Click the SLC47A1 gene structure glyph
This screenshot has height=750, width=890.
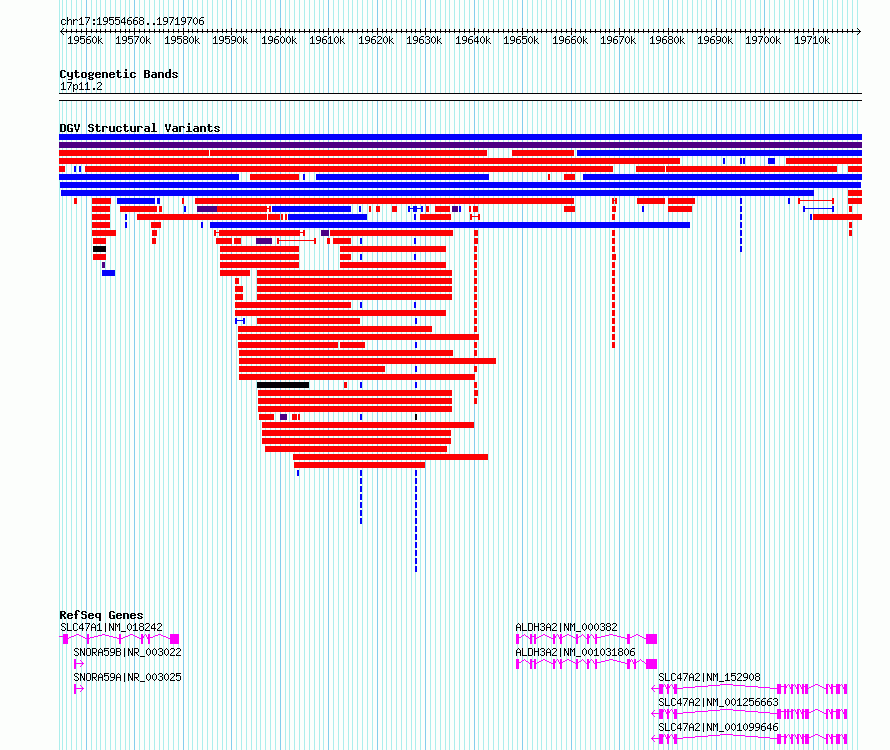[x=119, y=639]
